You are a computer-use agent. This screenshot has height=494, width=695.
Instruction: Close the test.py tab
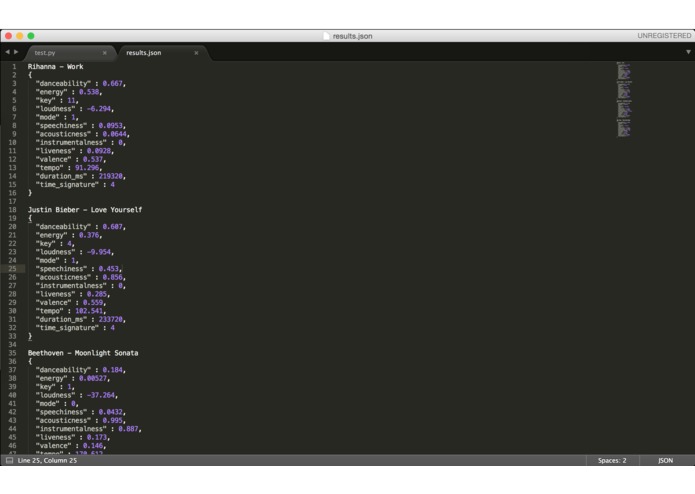point(105,53)
